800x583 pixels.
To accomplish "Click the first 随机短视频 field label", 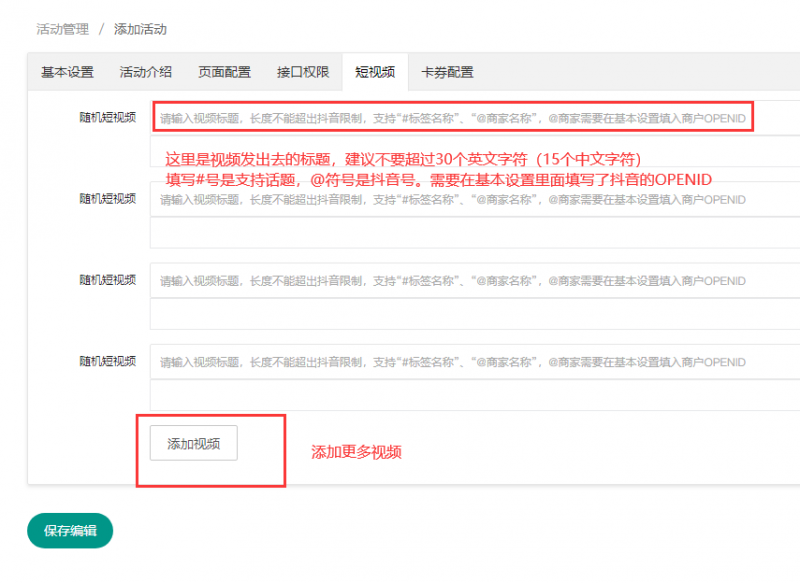I will [x=107, y=117].
